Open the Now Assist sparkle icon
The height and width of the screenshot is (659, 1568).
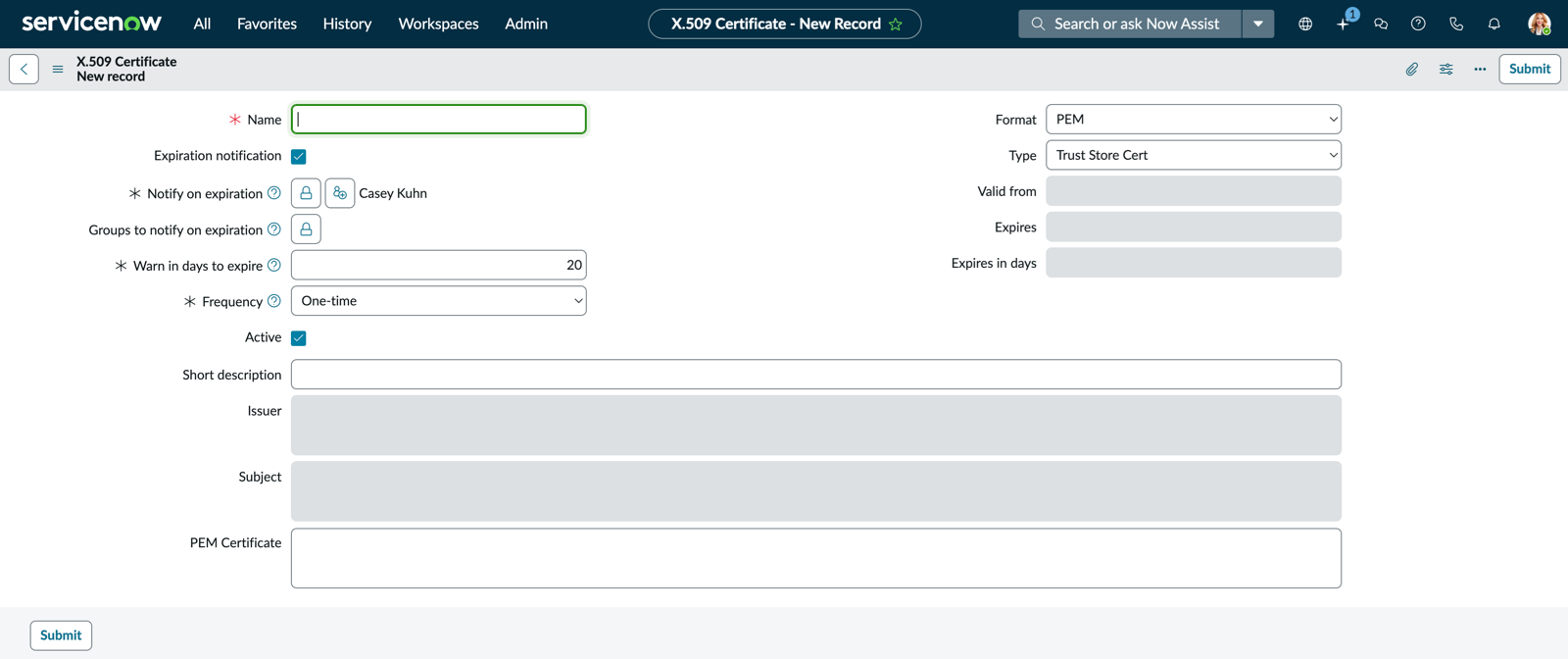[1344, 24]
